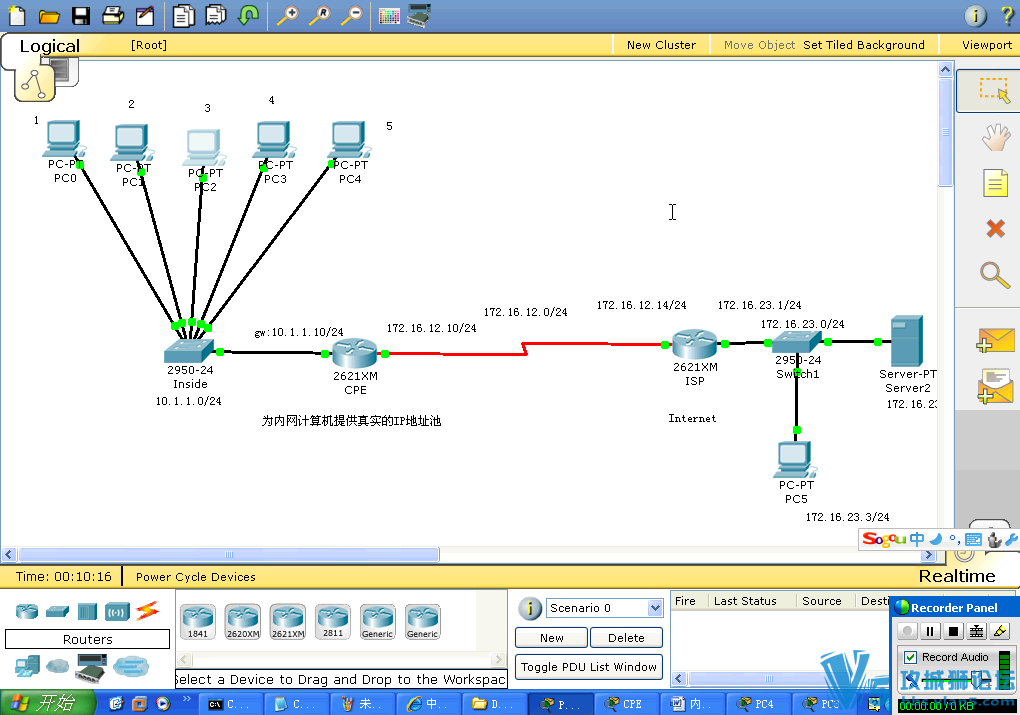1020x715 pixels.
Task: Pause the recording in Recorder Panel
Action: pos(930,631)
